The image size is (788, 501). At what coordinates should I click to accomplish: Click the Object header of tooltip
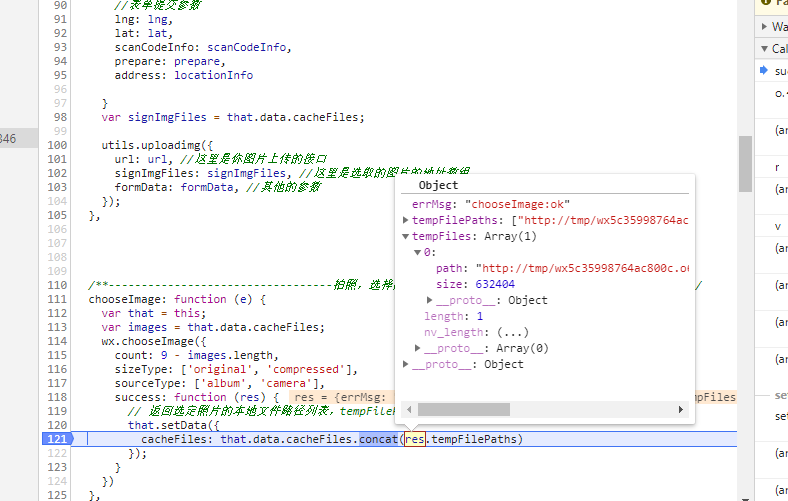click(438, 185)
